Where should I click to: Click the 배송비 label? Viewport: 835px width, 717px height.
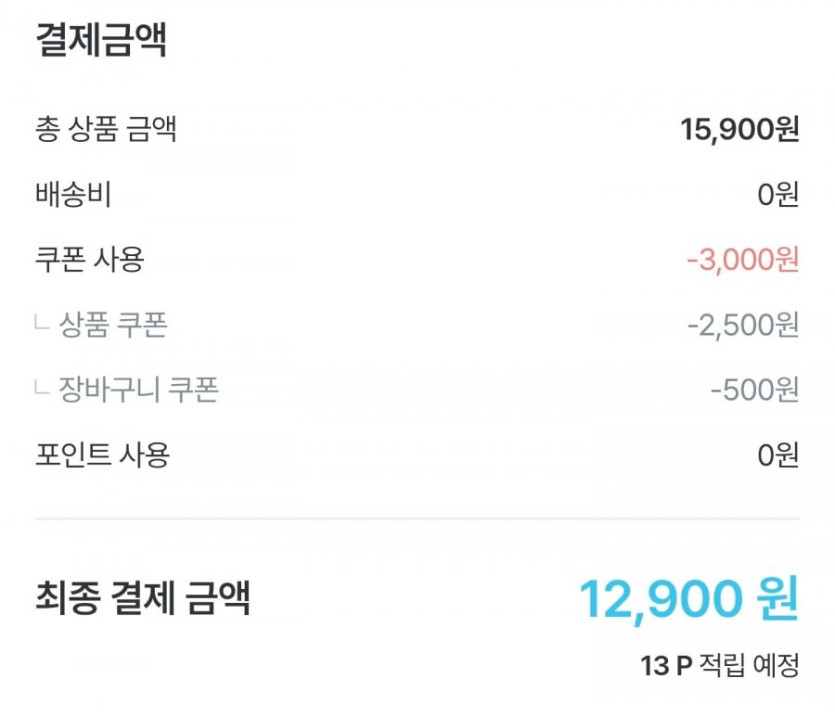(72, 194)
